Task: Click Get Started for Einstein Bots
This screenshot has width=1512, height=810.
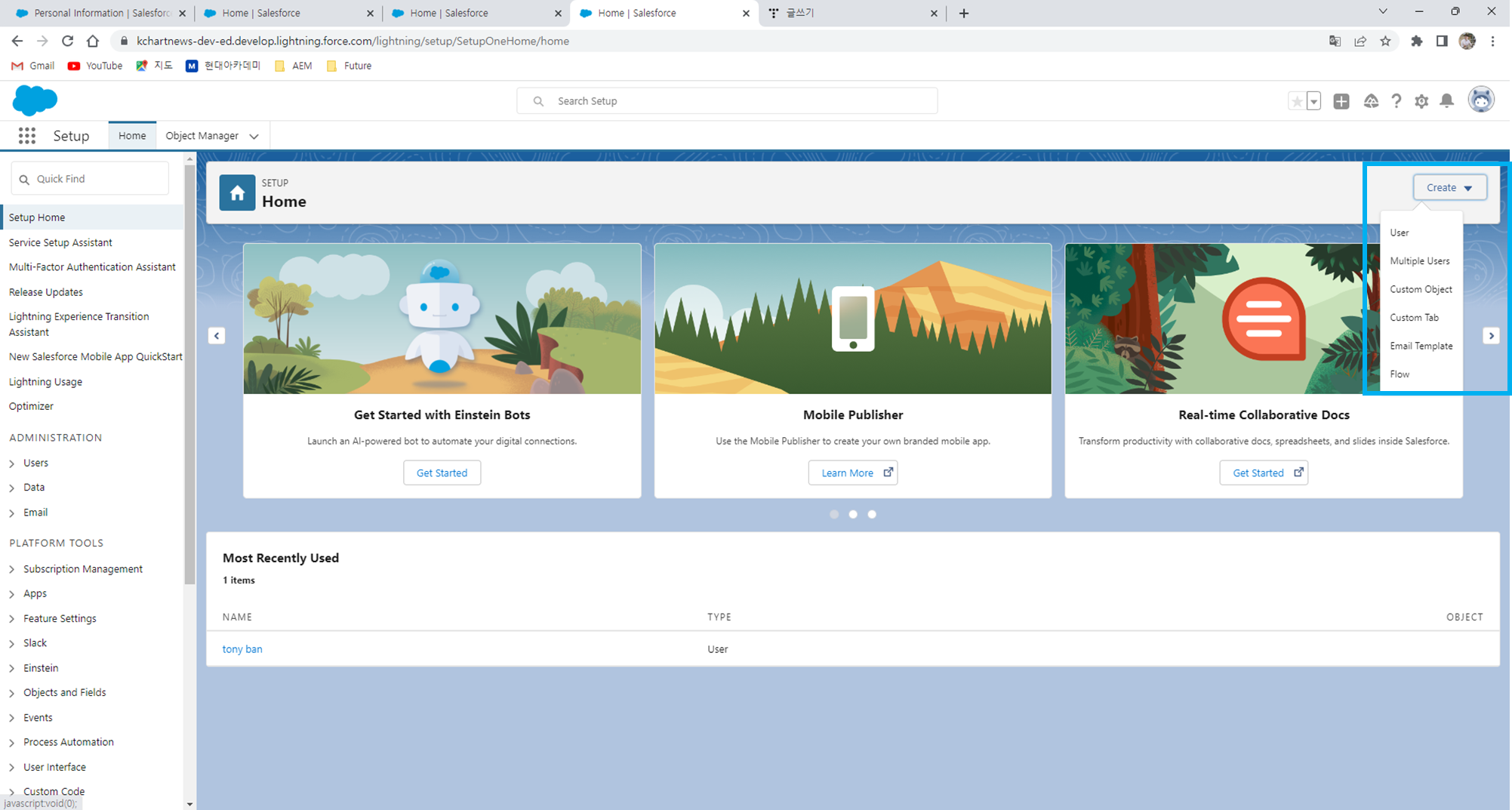Action: point(442,473)
